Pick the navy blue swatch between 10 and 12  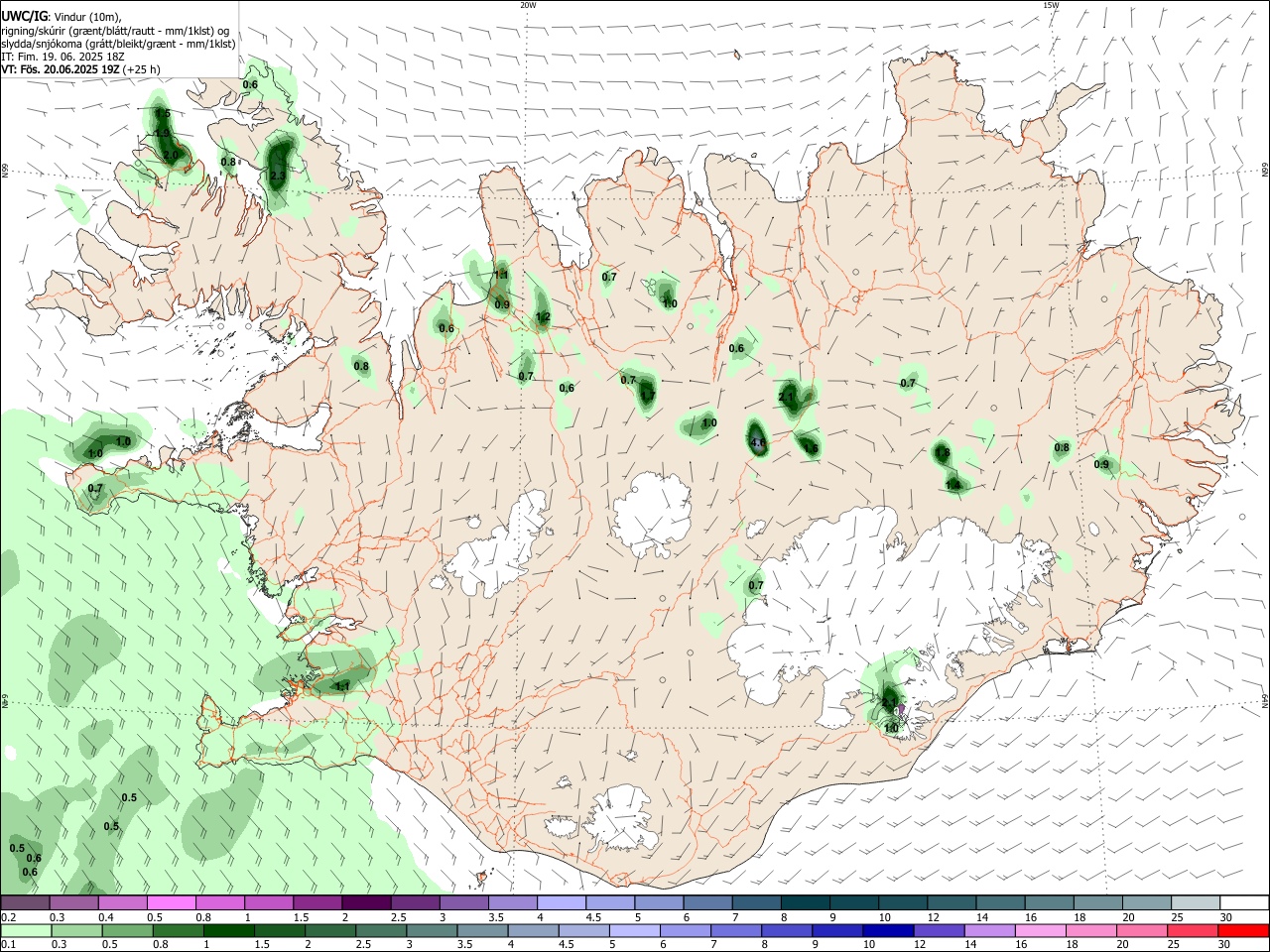click(x=887, y=930)
